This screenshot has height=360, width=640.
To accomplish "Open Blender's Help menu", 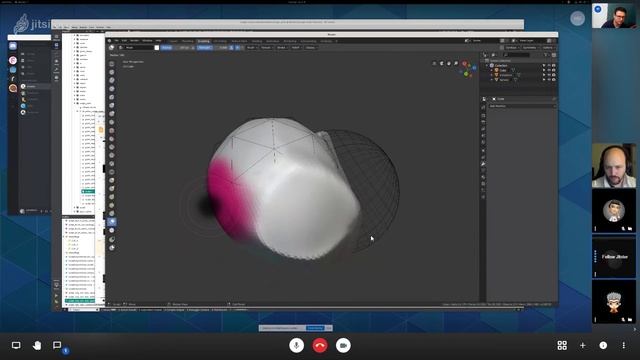I will [158, 41].
